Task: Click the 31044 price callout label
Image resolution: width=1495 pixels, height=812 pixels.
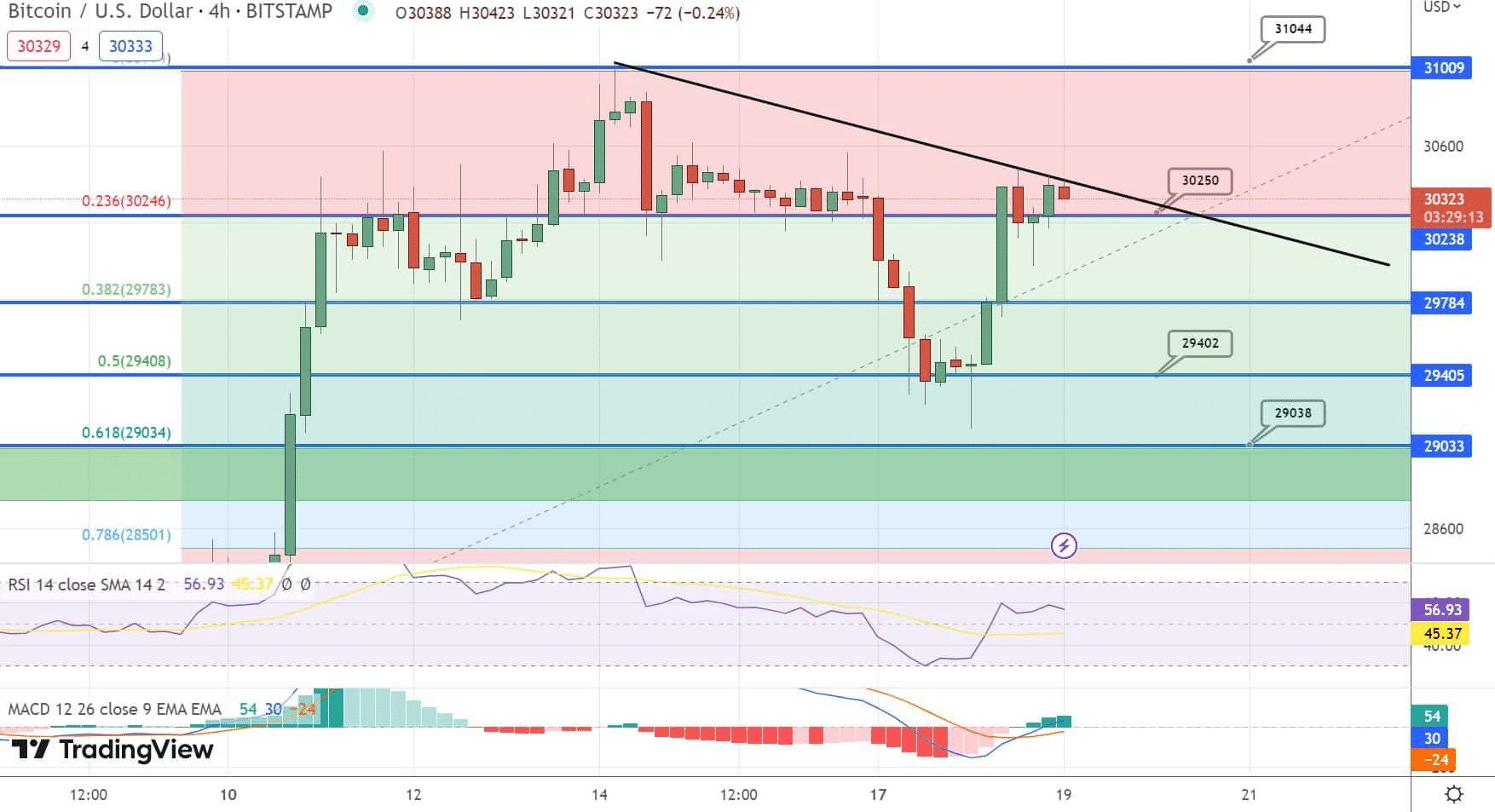Action: point(1293,29)
